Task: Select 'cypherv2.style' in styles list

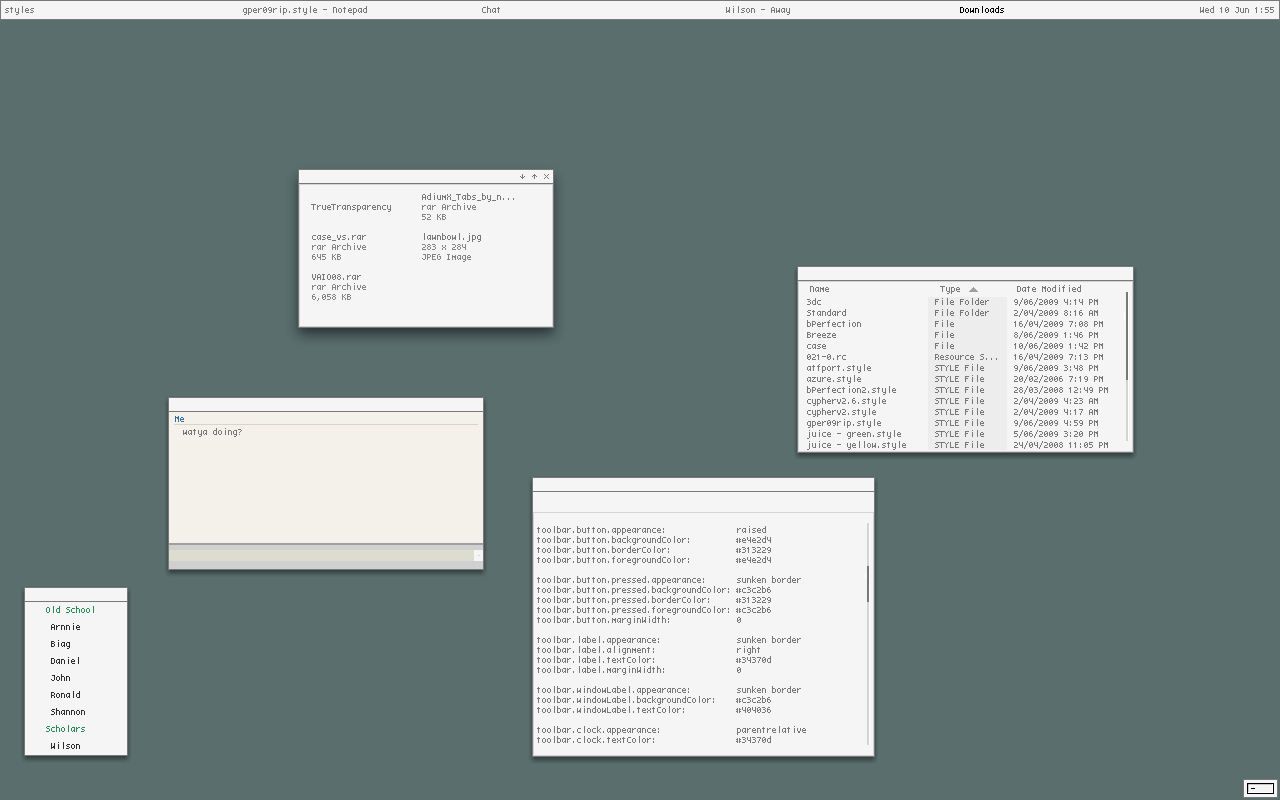Action: coord(841,412)
